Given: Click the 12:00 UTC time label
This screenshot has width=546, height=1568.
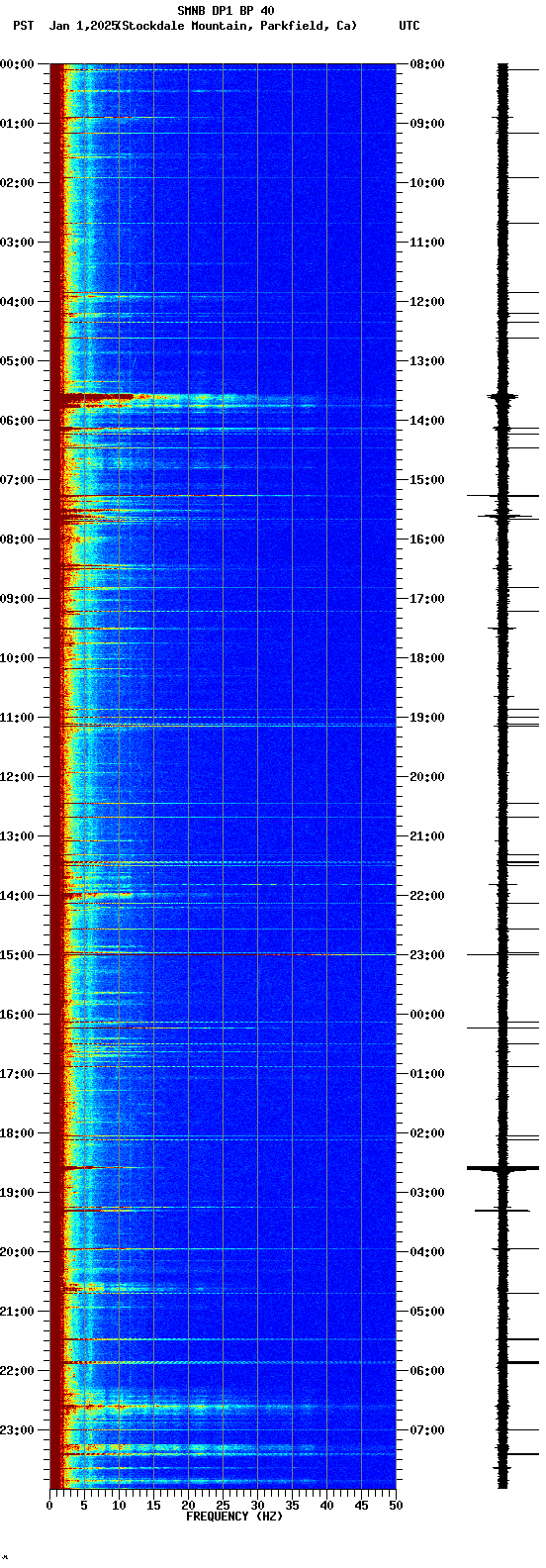Looking at the screenshot, I should point(427,302).
